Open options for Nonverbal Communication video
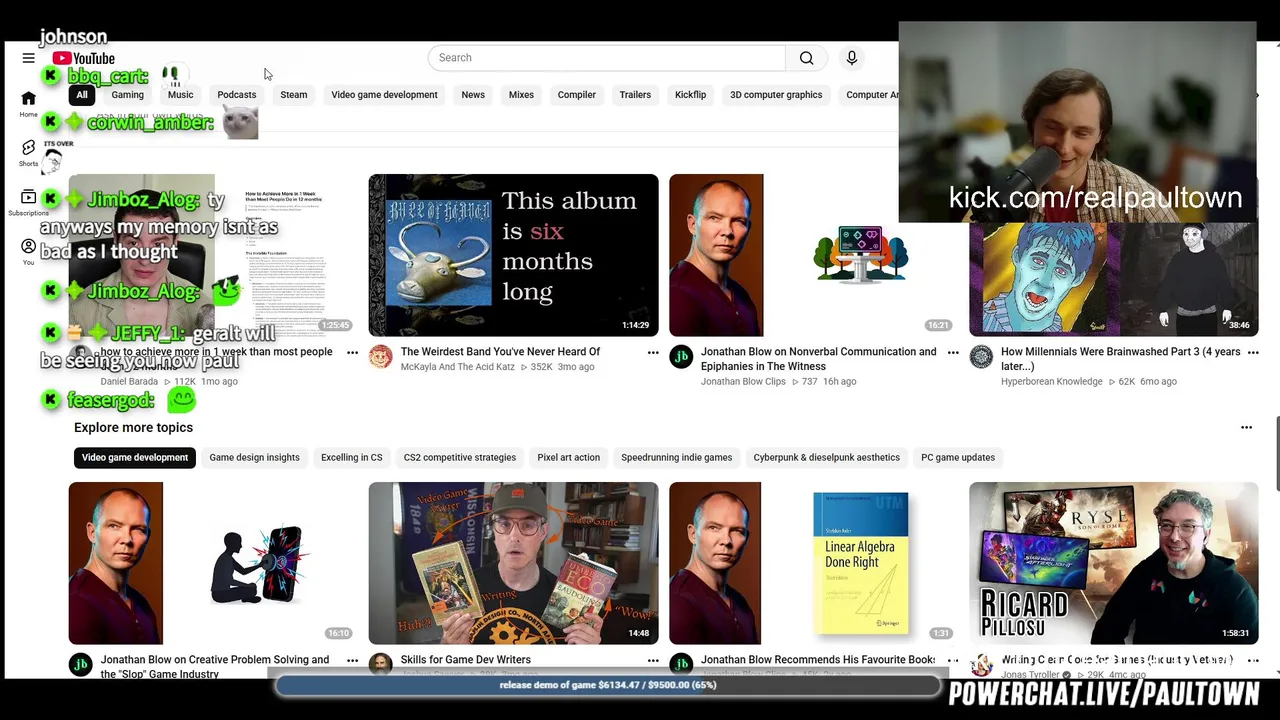This screenshot has height=720, width=1280. pyautogui.click(x=953, y=352)
